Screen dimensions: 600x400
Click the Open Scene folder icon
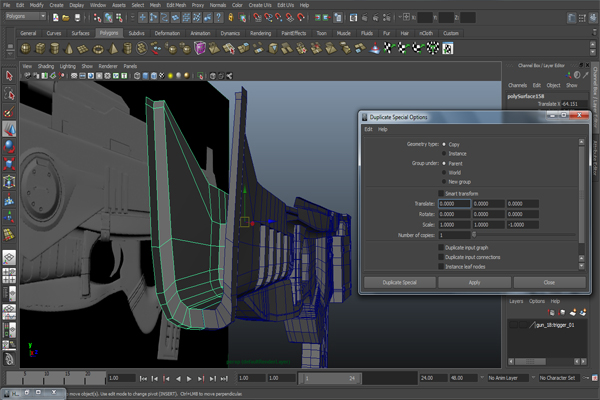[66, 18]
